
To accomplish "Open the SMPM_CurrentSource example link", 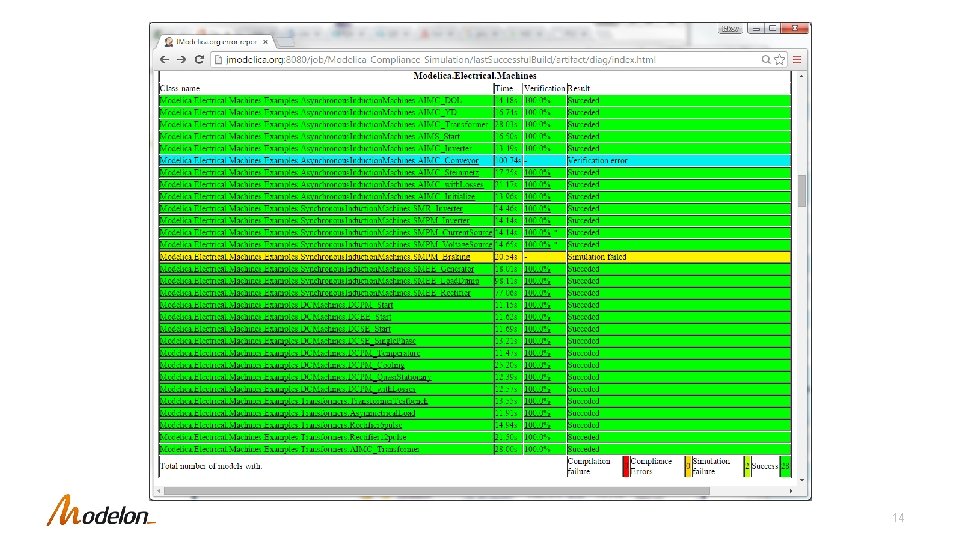I will [326, 233].
